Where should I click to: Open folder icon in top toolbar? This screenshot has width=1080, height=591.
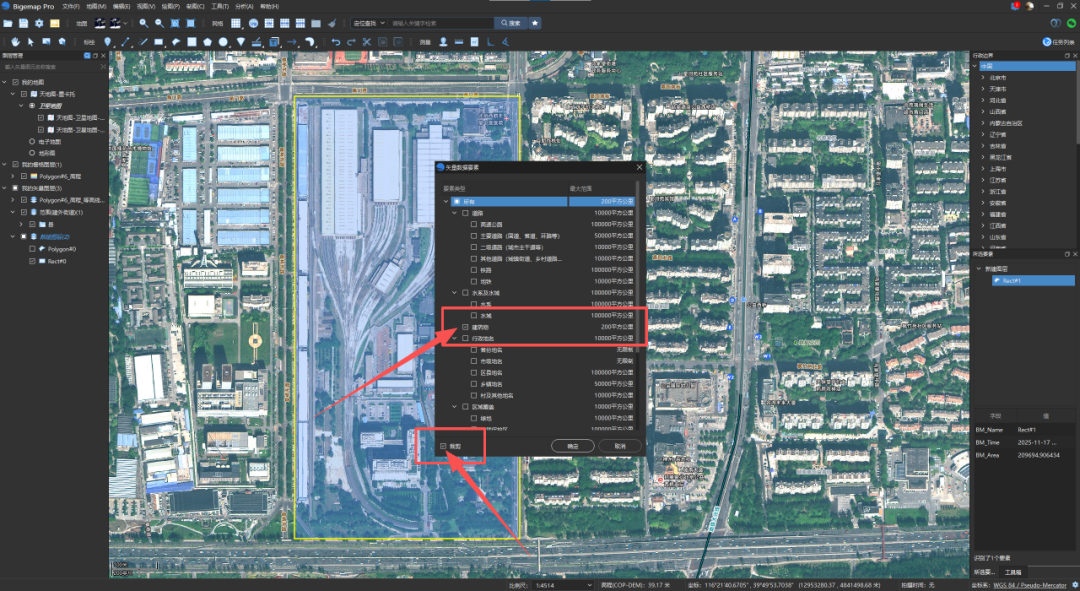coord(8,23)
